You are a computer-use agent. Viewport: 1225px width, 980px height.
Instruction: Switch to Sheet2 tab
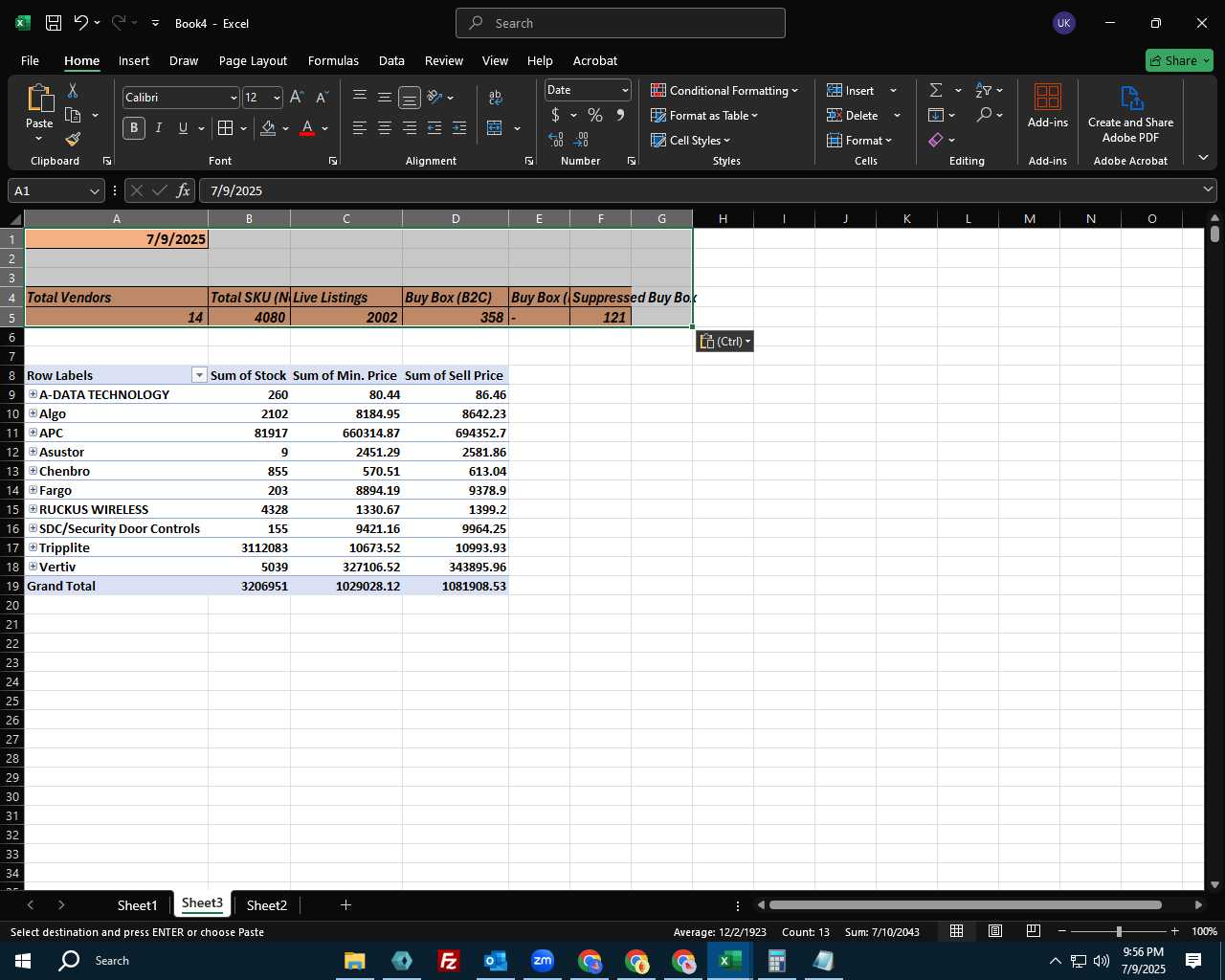tap(266, 904)
